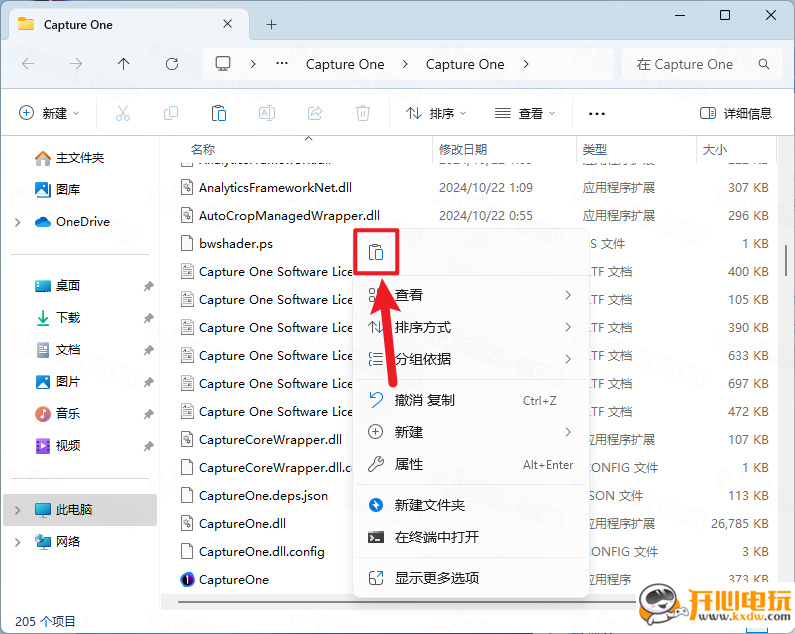Screen dimensions: 795x634
Task: Open a new tab with plus button
Action: click(272, 24)
